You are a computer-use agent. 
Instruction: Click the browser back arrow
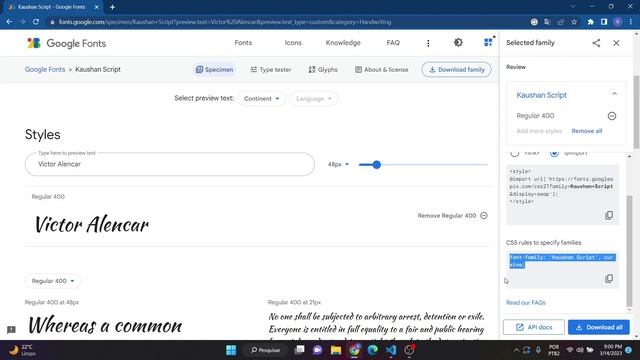(x=9, y=22)
